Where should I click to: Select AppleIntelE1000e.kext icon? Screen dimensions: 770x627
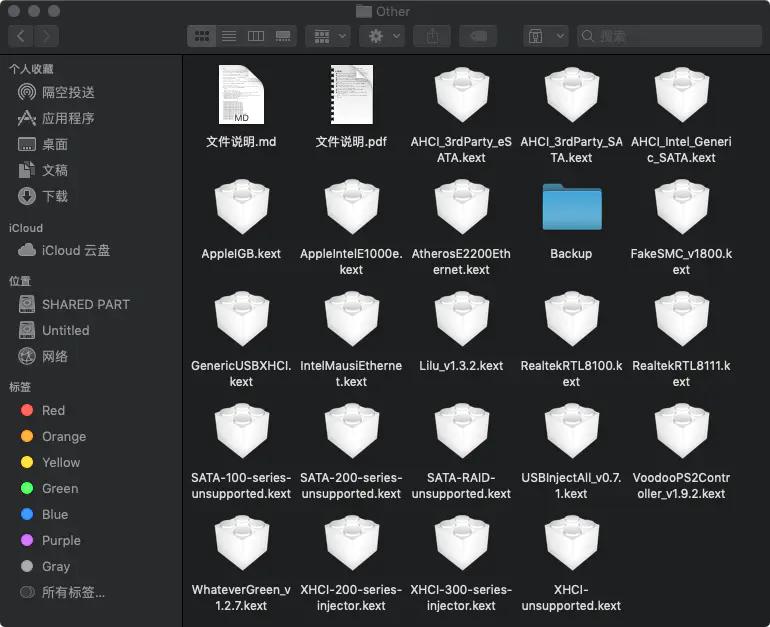352,207
